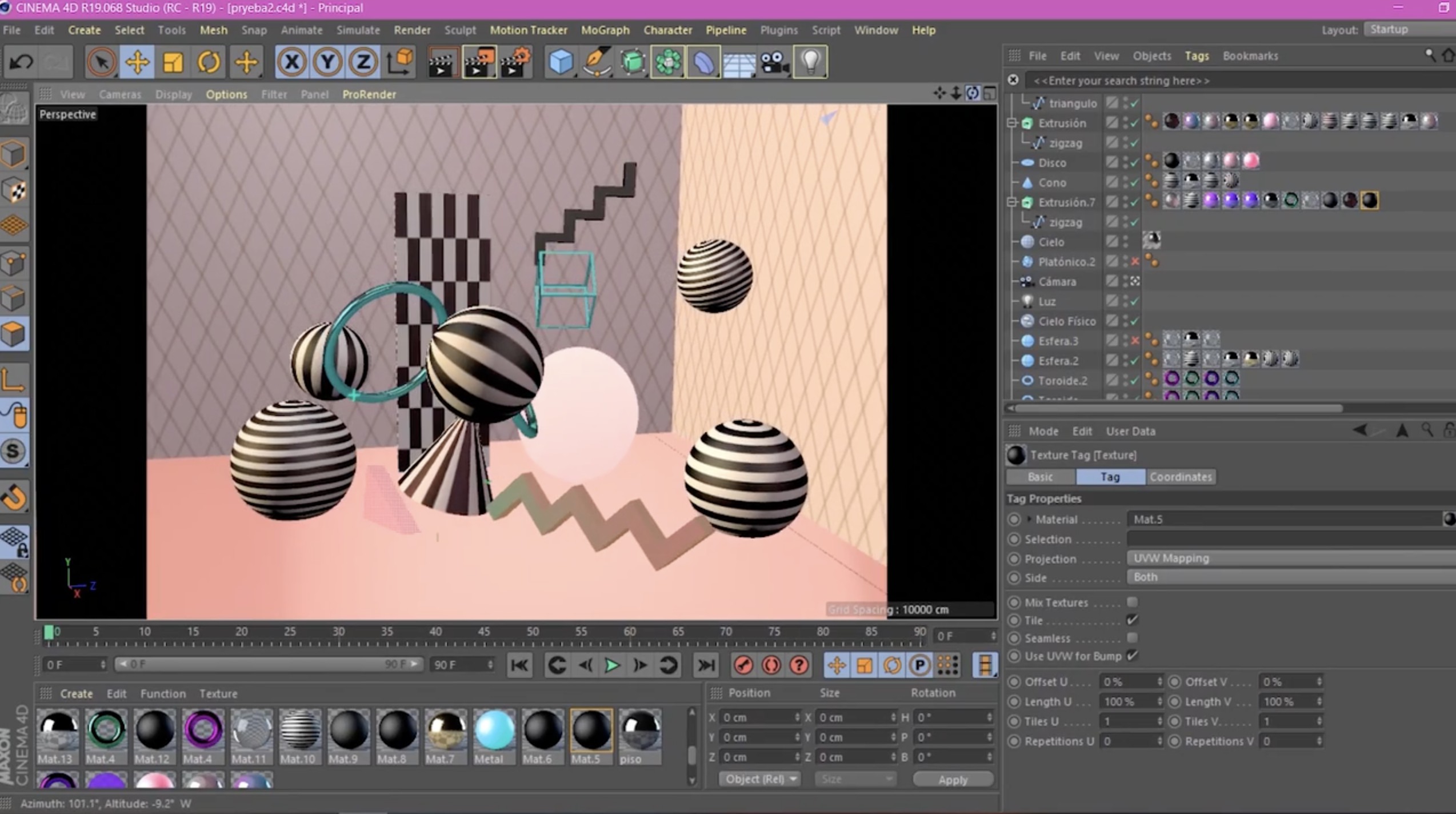Viewport: 1456px width, 814px height.
Task: Select the Move tool in toolbar
Action: tap(137, 62)
